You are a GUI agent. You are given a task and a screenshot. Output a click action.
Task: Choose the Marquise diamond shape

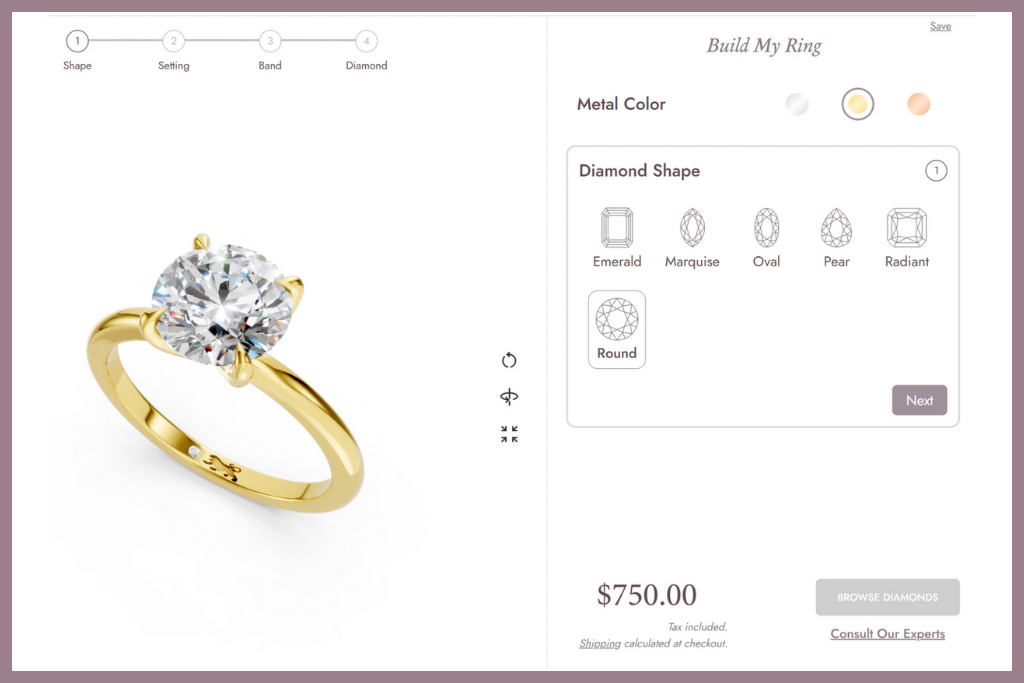tap(692, 227)
